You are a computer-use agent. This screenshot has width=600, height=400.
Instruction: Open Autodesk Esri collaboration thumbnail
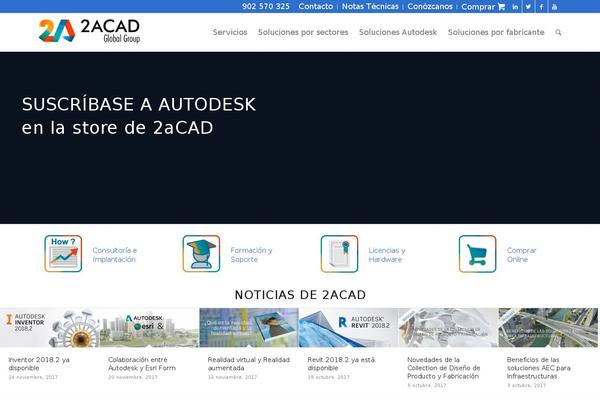point(149,328)
